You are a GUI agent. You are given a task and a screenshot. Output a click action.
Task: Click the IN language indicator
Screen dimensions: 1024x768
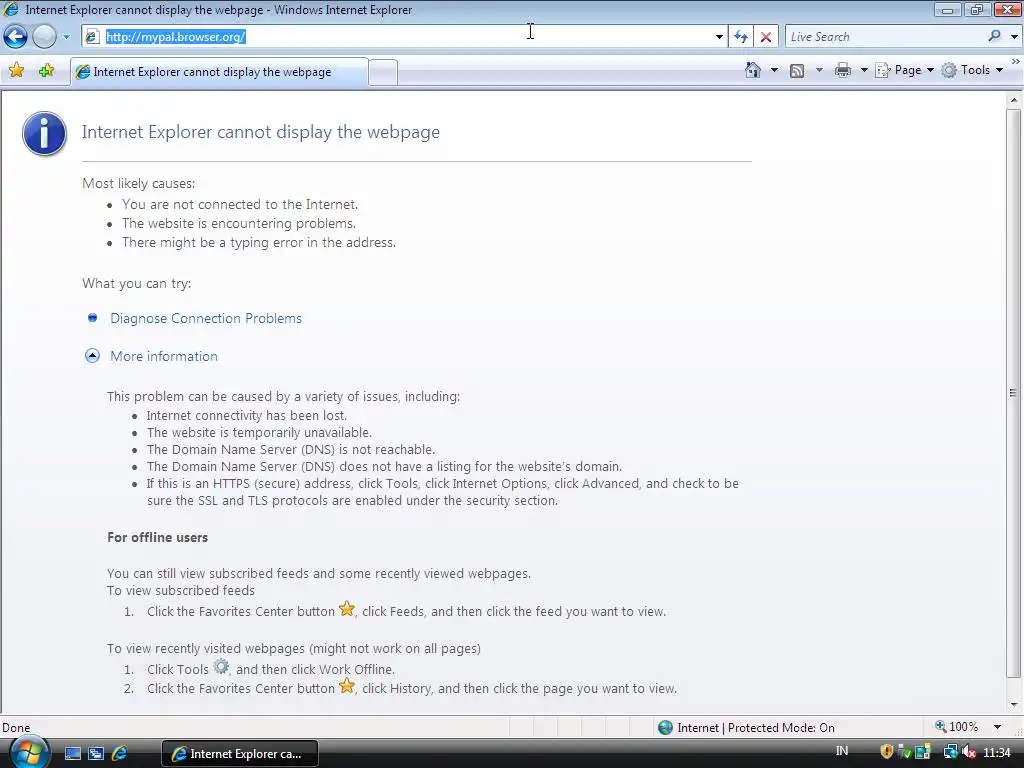click(x=842, y=751)
